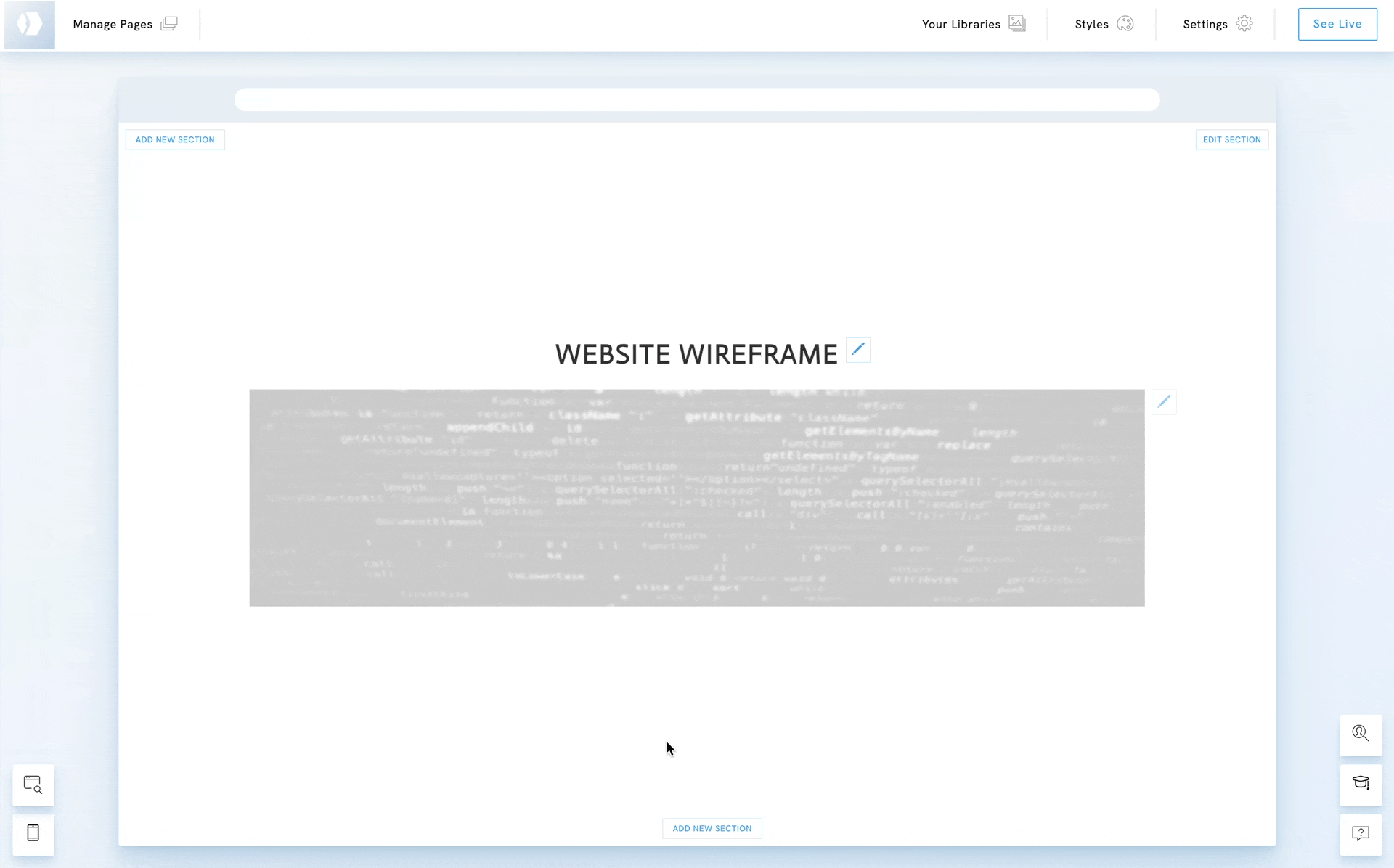Image resolution: width=1394 pixels, height=868 pixels.
Task: Edit the WEBSITE WIREFRAME heading via pencil icon
Action: coord(857,350)
